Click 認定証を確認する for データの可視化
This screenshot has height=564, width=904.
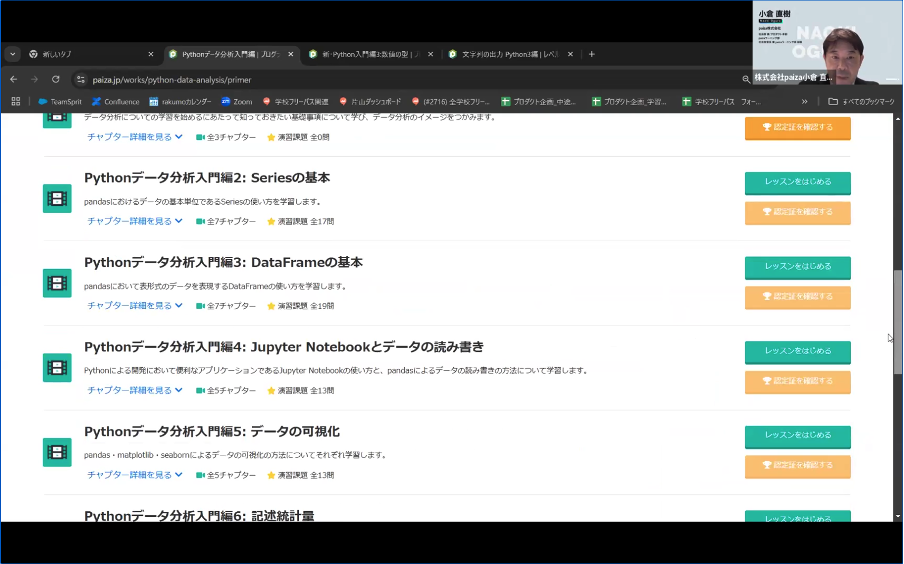tap(797, 465)
